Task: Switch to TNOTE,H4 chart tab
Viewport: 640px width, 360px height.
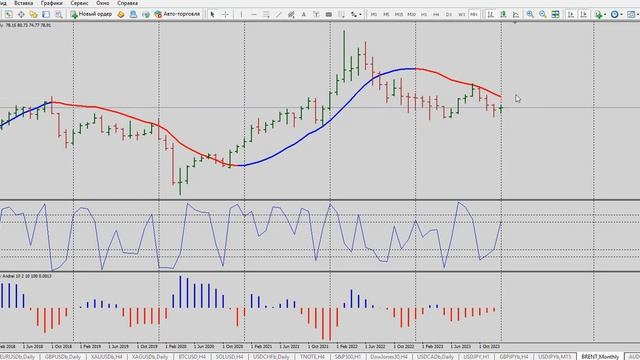Action: click(312, 357)
